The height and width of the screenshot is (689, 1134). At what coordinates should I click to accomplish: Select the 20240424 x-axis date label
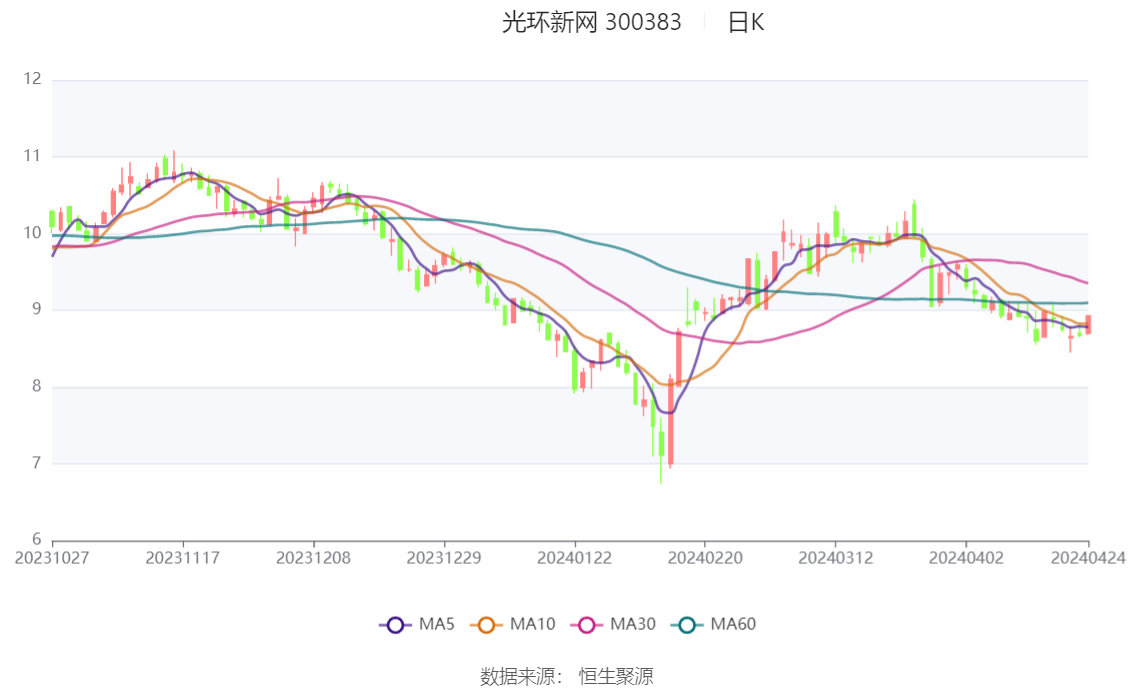(1088, 558)
